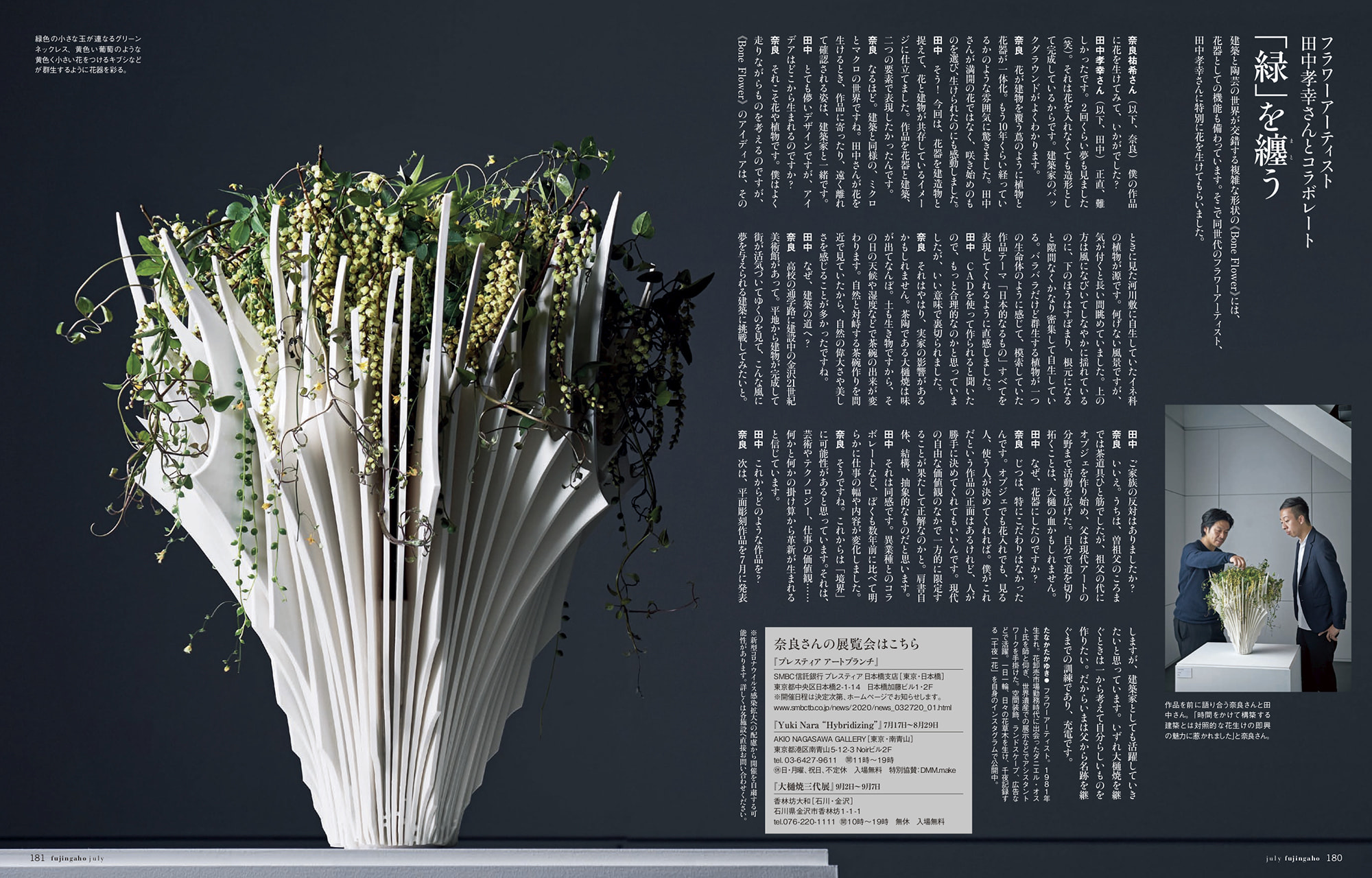Click the 特別協賛 DMM.make text
Viewport: 1372px width, 878px height.
921,770
